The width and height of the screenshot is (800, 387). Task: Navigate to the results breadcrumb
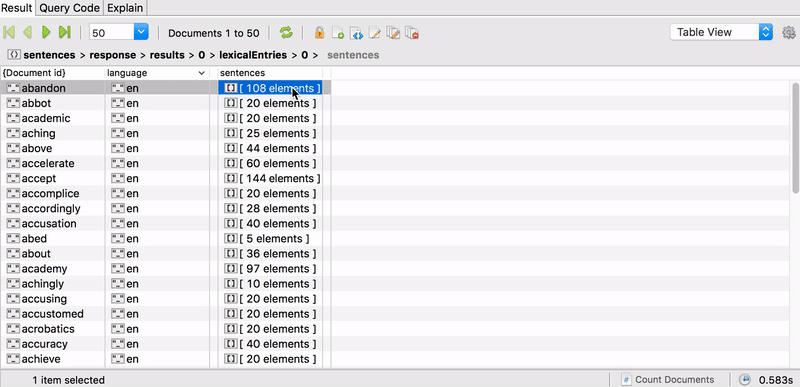click(x=167, y=55)
